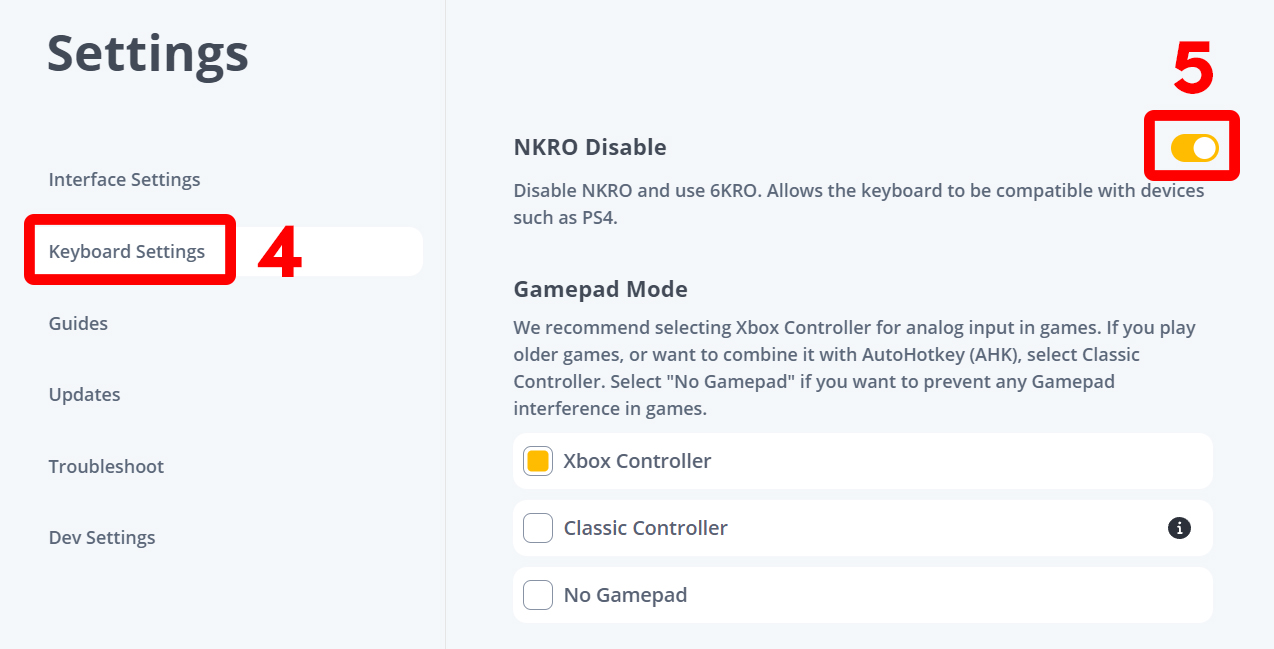
Task: Click the No Gamepad option label
Action: point(625,595)
